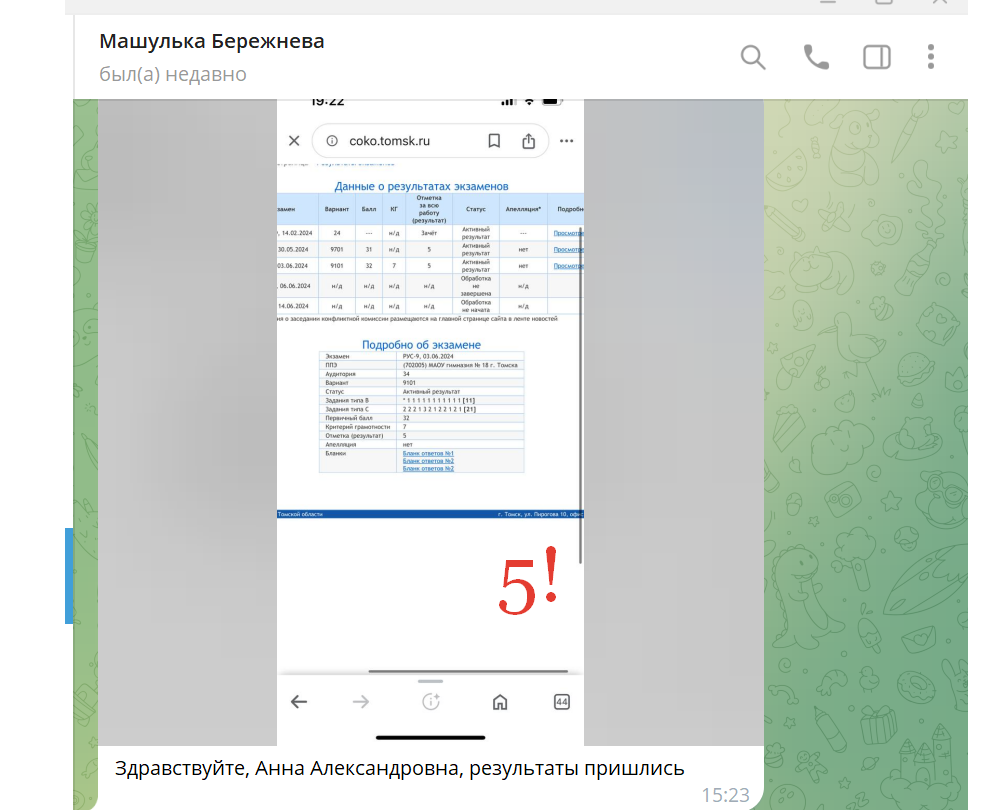Click the central icon in browser bottom bar
The height and width of the screenshot is (810, 1001).
coord(431,702)
